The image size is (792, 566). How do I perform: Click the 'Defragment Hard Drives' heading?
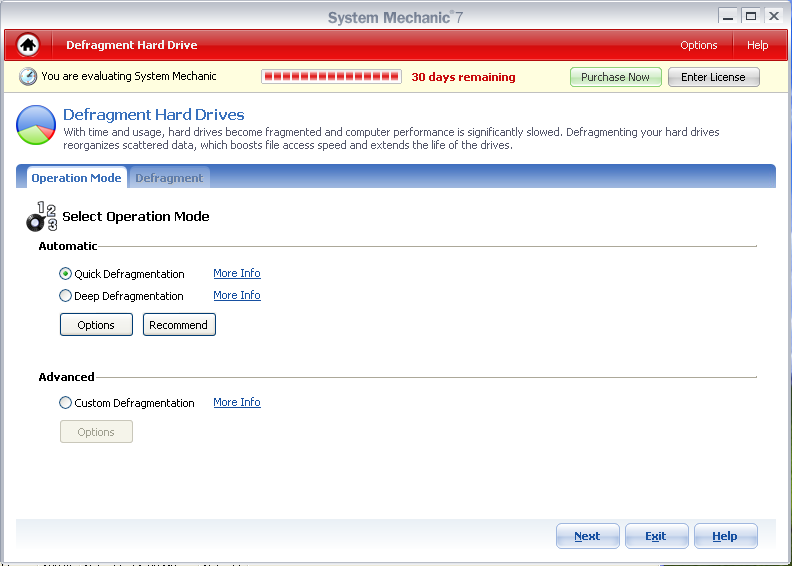154,115
